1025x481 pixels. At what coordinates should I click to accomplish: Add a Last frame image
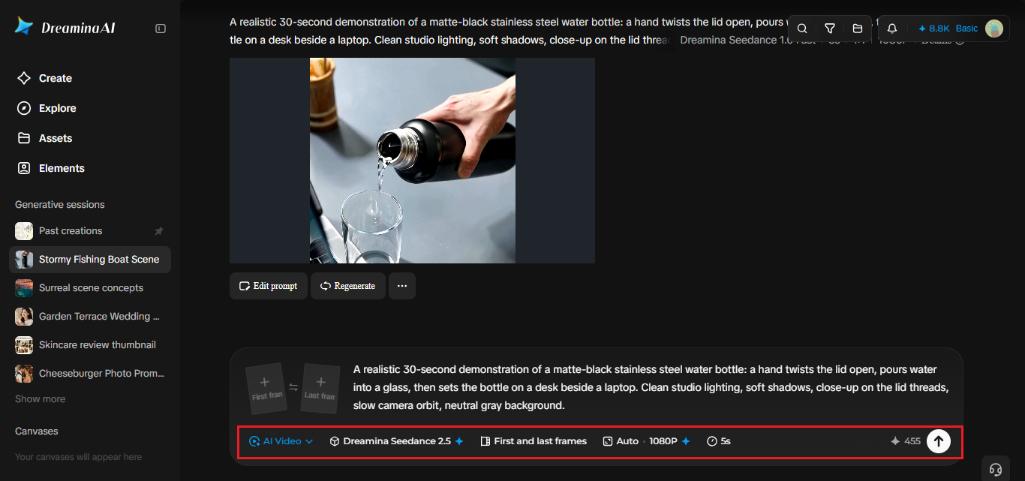(320, 388)
